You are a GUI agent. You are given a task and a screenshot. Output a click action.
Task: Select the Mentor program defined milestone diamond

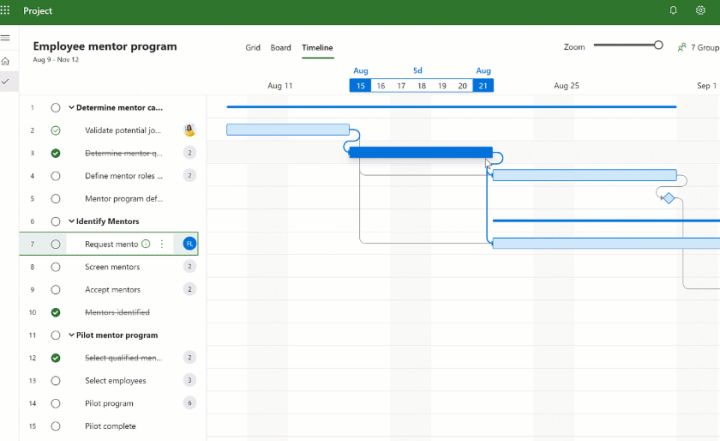point(668,198)
